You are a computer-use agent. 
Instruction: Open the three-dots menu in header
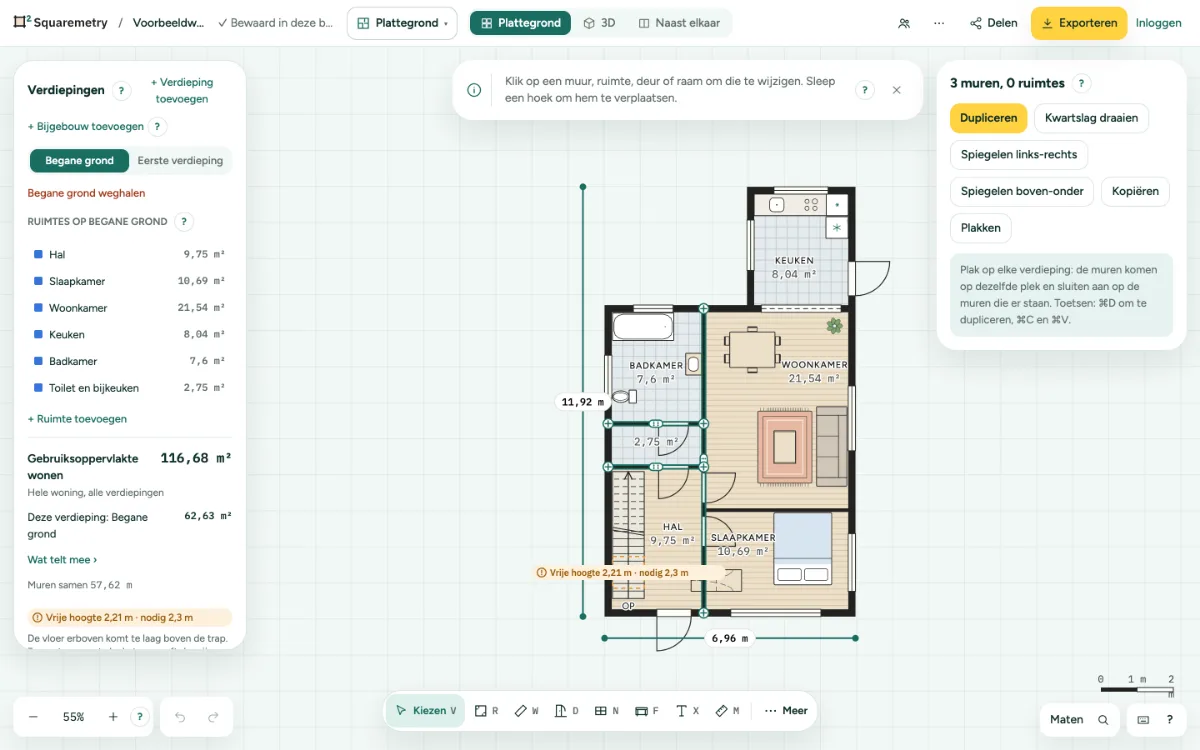pos(939,23)
